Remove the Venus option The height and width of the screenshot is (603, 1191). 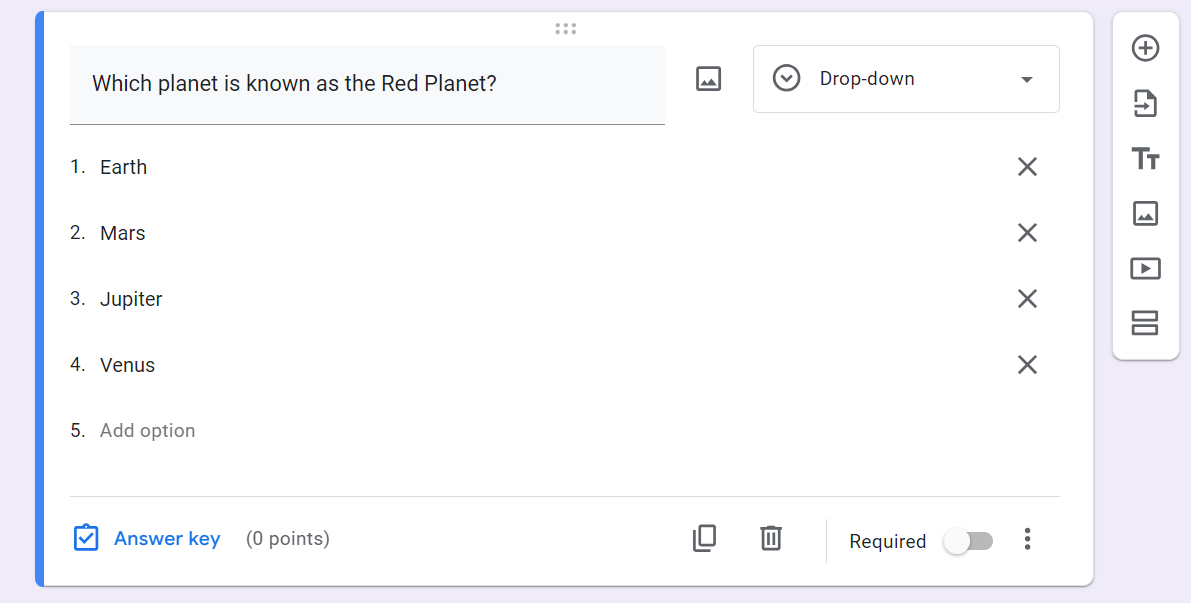(1027, 365)
